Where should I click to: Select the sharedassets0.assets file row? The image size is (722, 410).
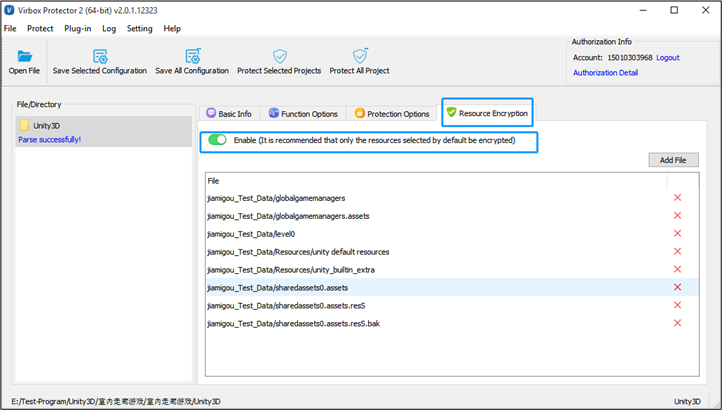[452, 288]
